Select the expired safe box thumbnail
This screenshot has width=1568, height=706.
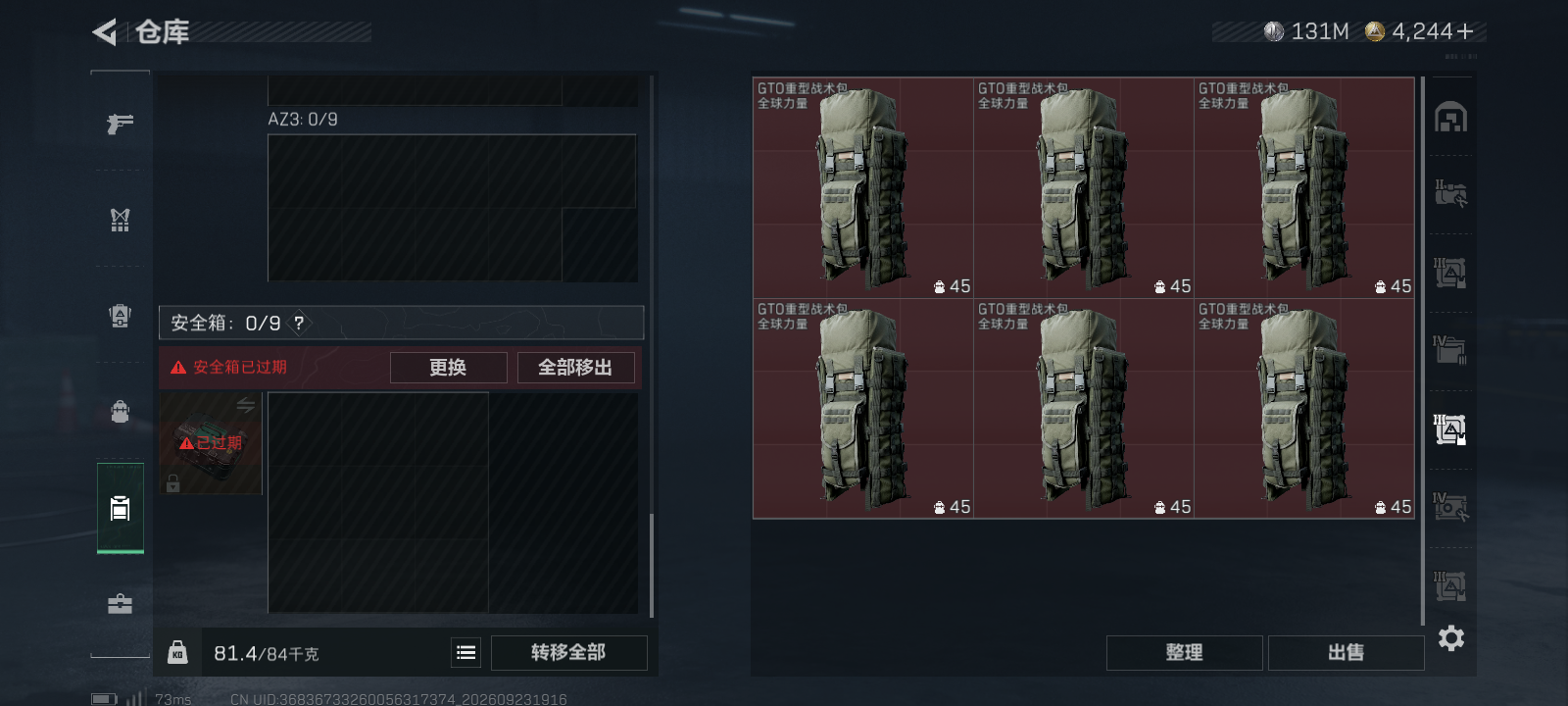point(211,443)
